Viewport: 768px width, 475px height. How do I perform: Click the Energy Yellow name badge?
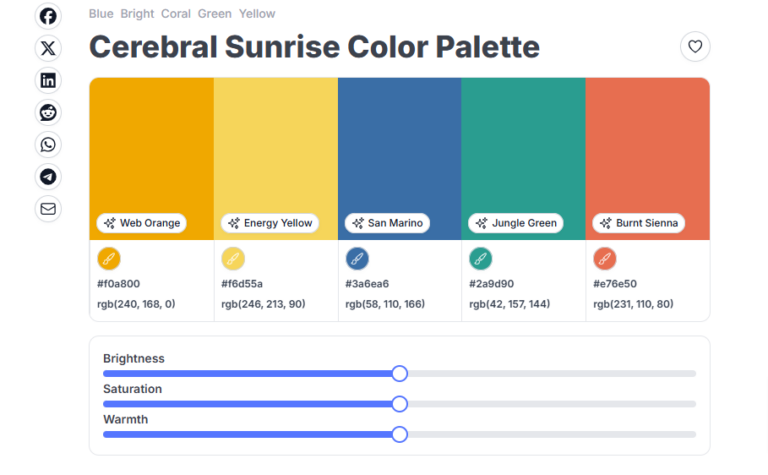coord(270,223)
